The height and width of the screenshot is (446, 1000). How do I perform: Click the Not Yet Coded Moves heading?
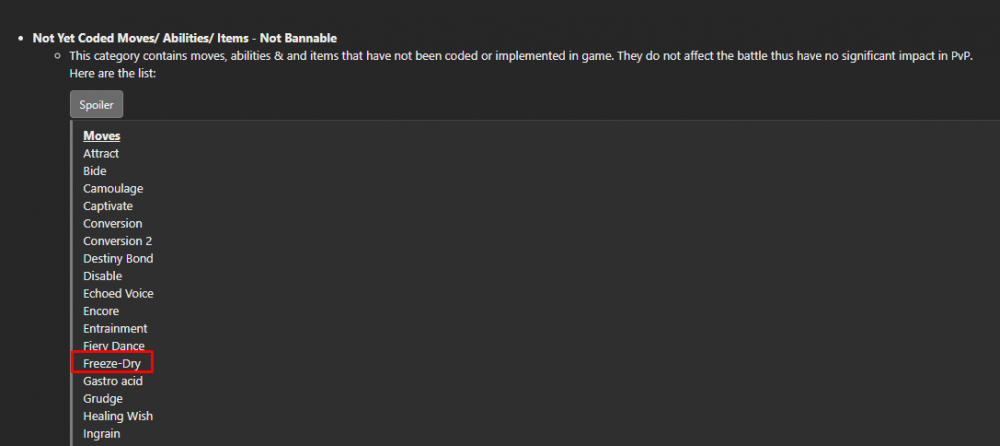184,38
